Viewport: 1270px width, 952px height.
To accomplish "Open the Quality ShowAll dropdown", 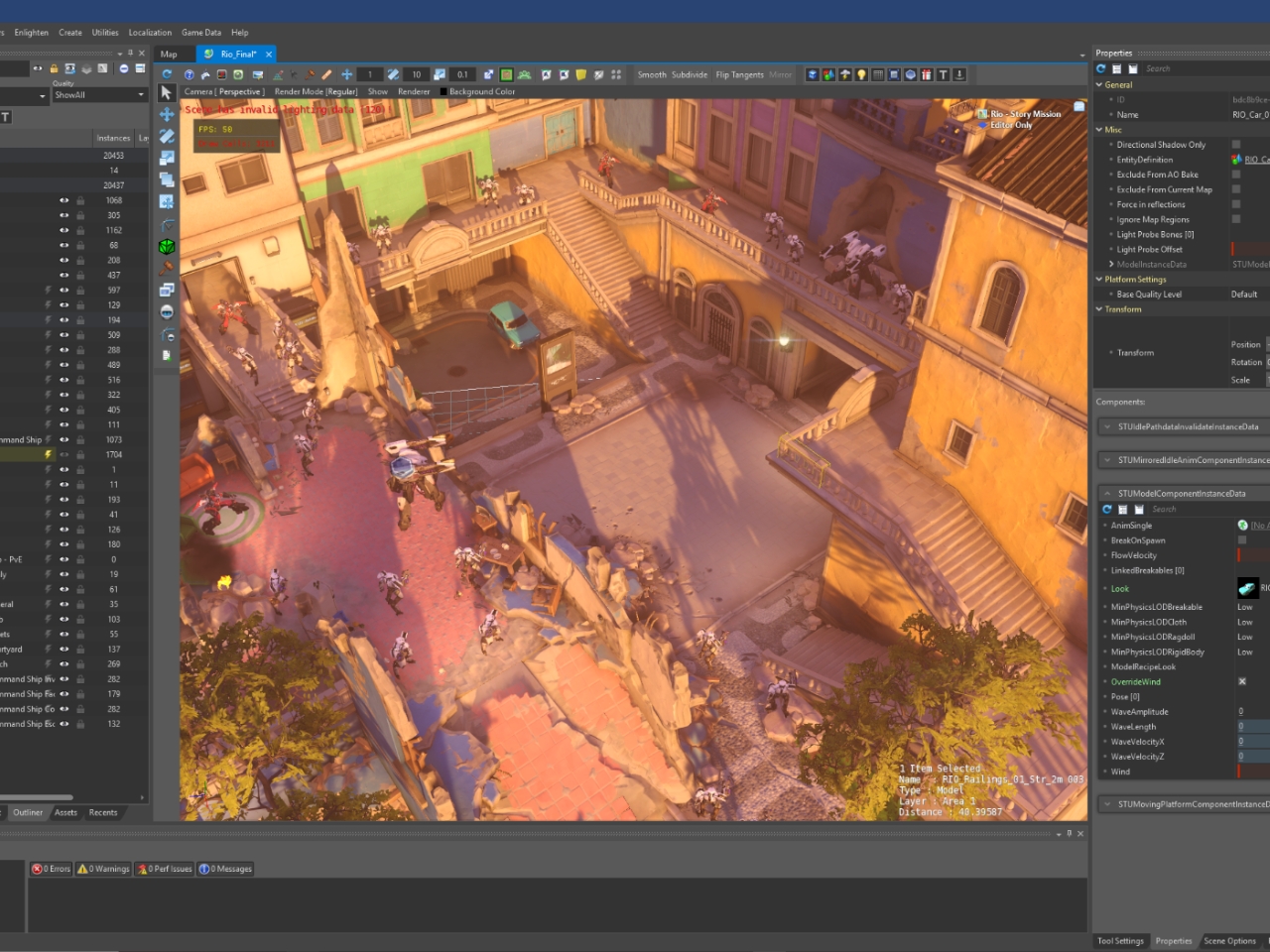I will tap(99, 95).
